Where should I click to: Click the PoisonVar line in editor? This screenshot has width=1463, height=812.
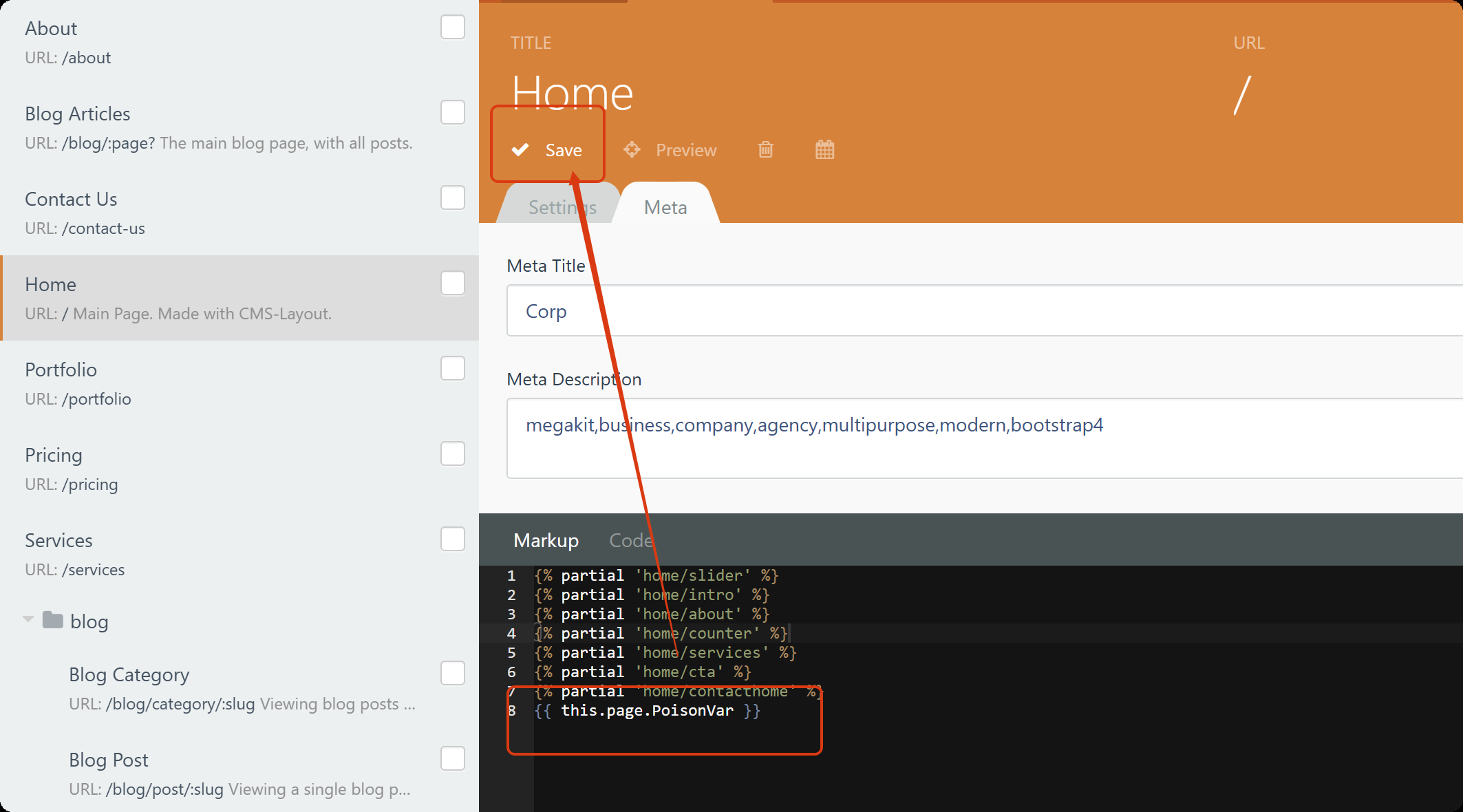tap(647, 711)
